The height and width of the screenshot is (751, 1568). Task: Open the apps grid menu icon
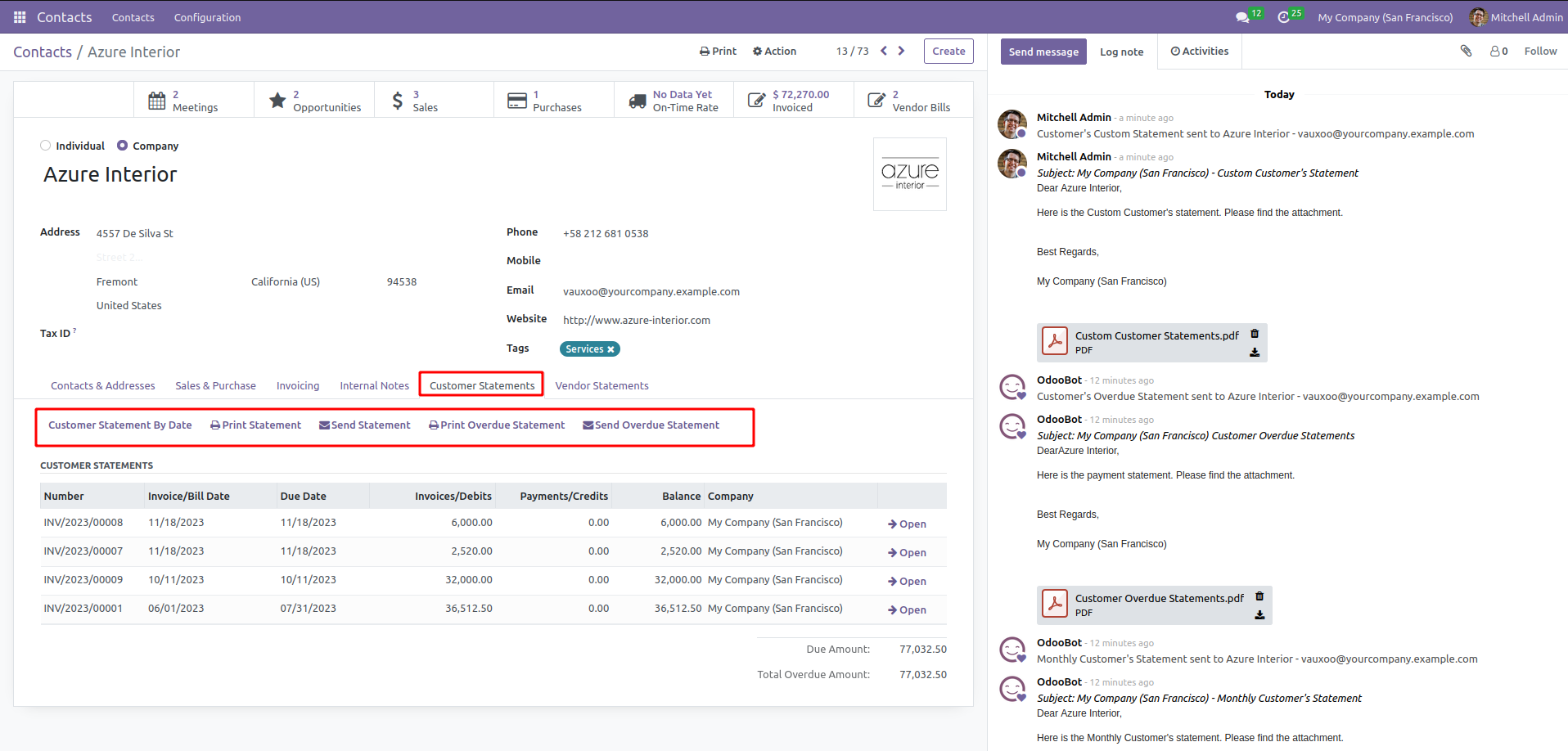click(x=20, y=17)
